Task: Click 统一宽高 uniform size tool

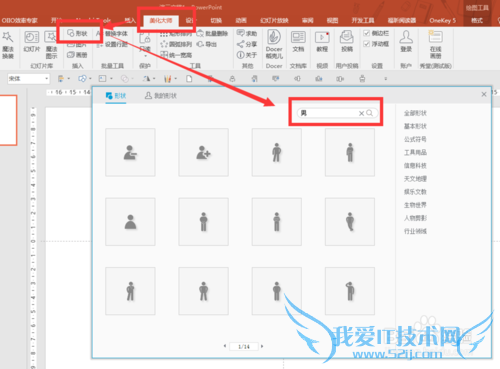Action: tap(176, 55)
